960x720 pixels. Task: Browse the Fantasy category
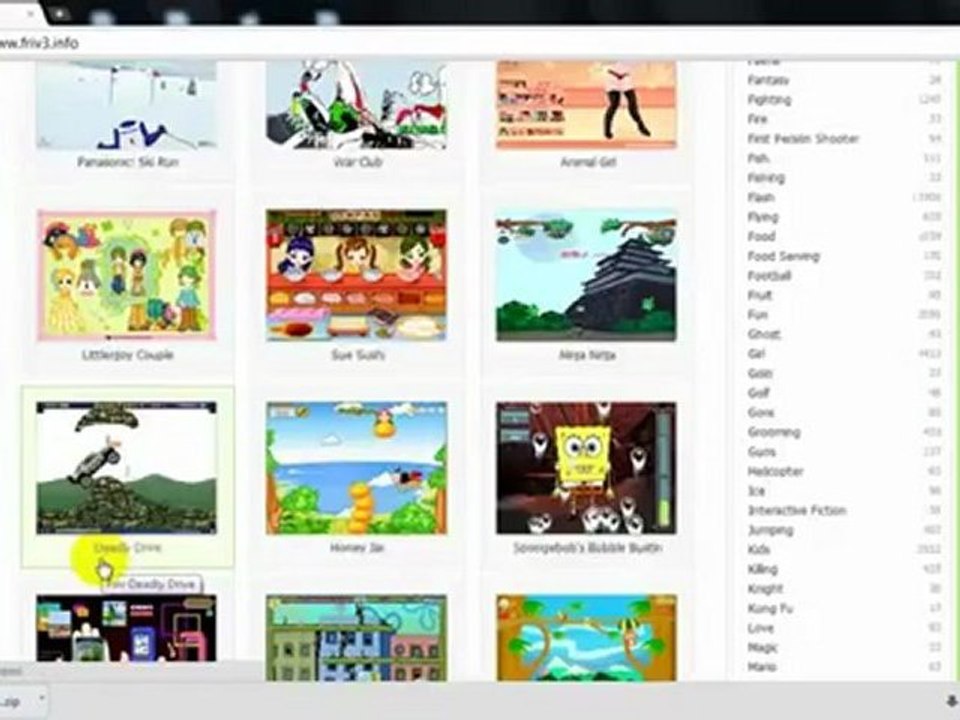pyautogui.click(x=768, y=80)
